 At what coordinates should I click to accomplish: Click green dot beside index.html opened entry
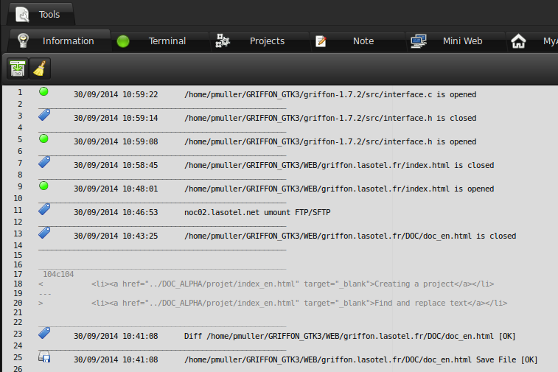[x=44, y=185]
